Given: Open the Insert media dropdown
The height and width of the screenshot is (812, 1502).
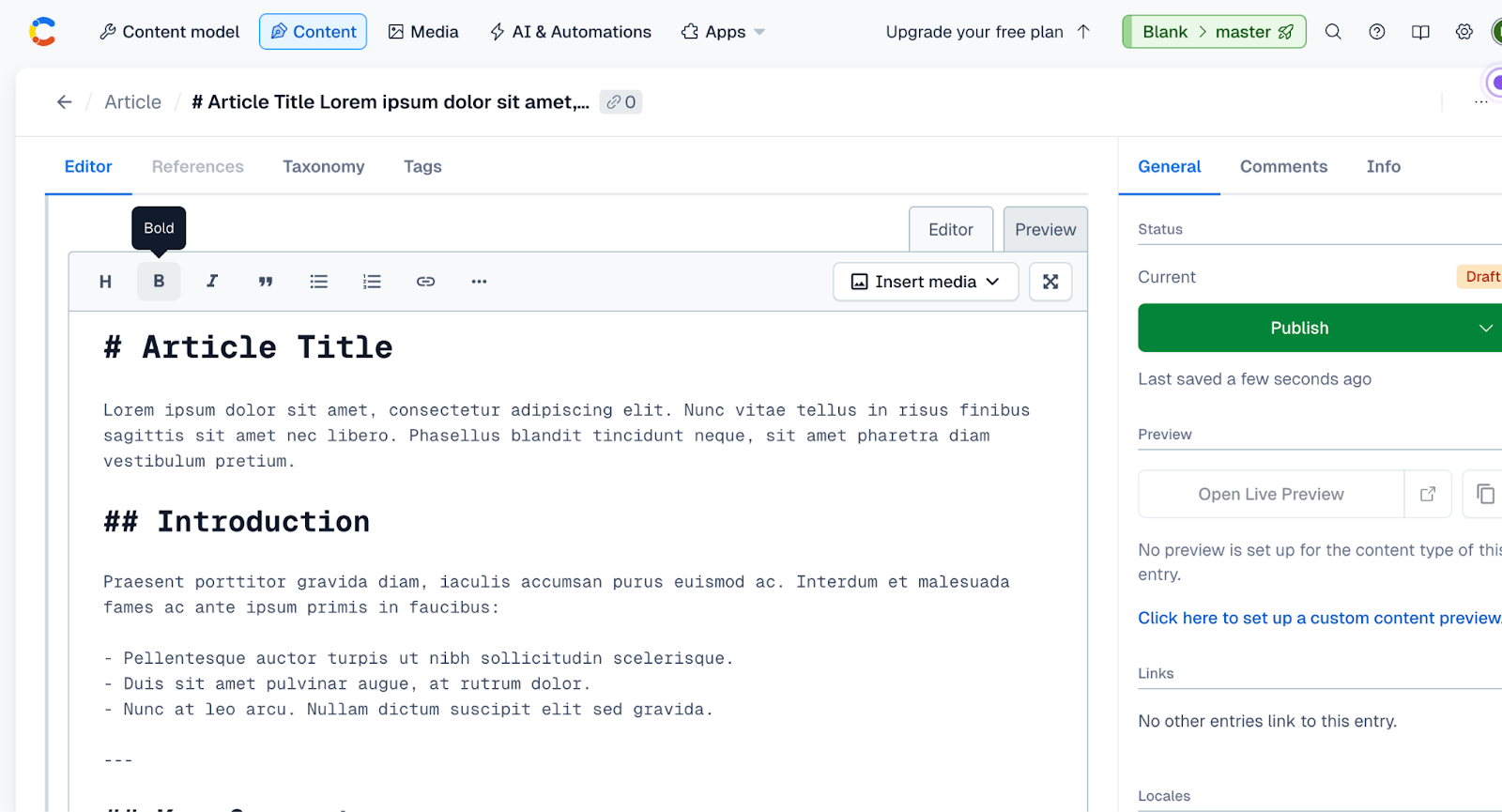Looking at the screenshot, I should (x=926, y=282).
